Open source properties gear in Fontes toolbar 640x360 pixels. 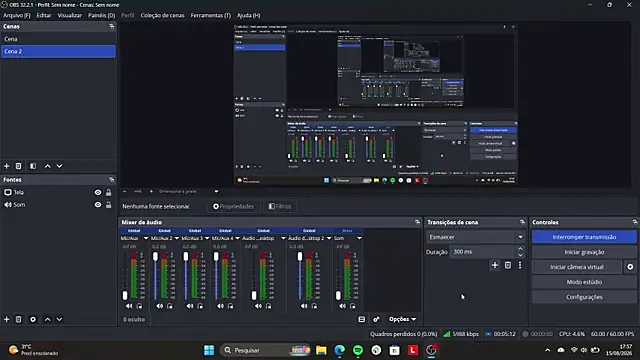pyautogui.click(x=33, y=319)
